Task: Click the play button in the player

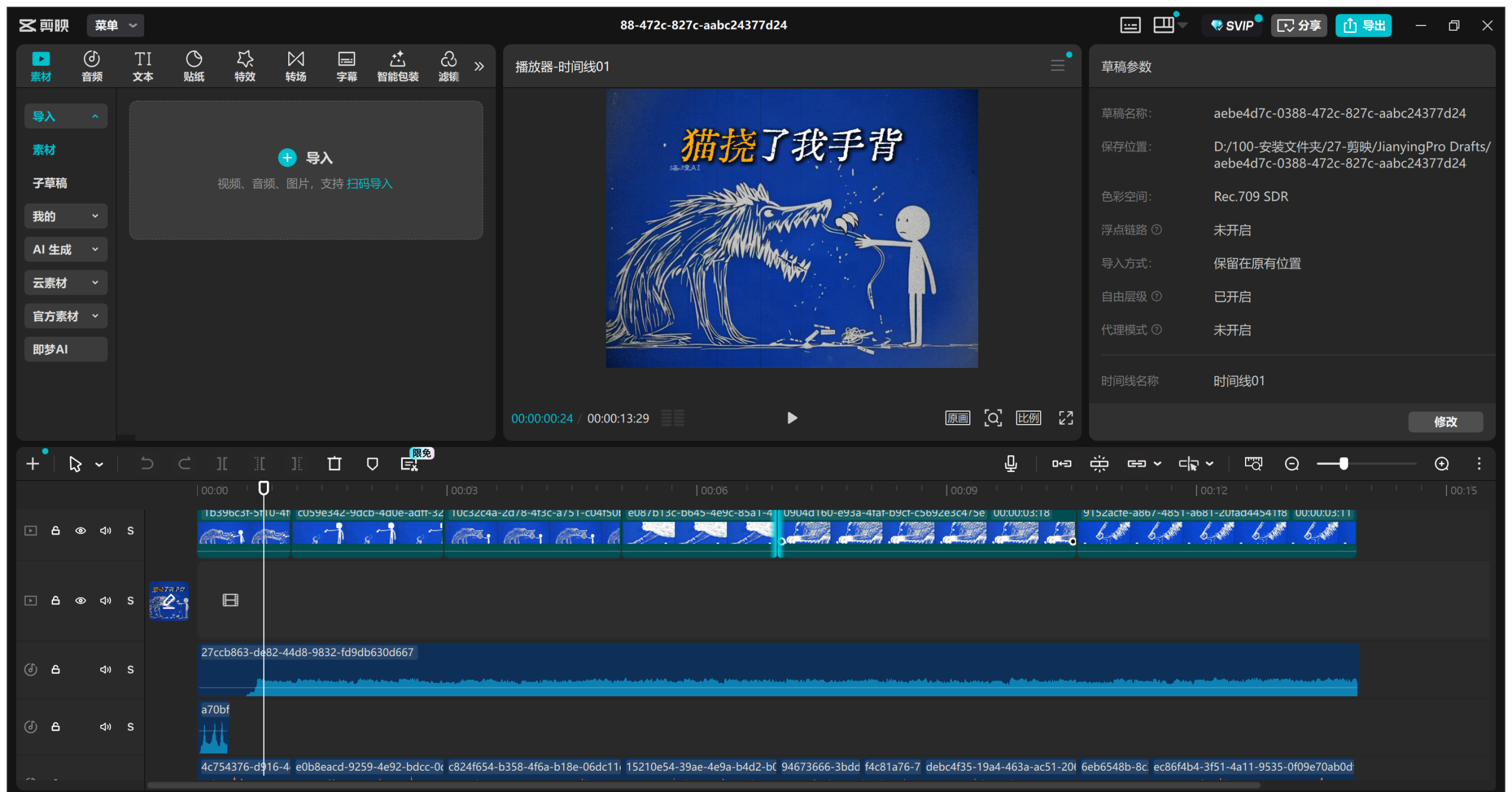Action: [x=792, y=418]
